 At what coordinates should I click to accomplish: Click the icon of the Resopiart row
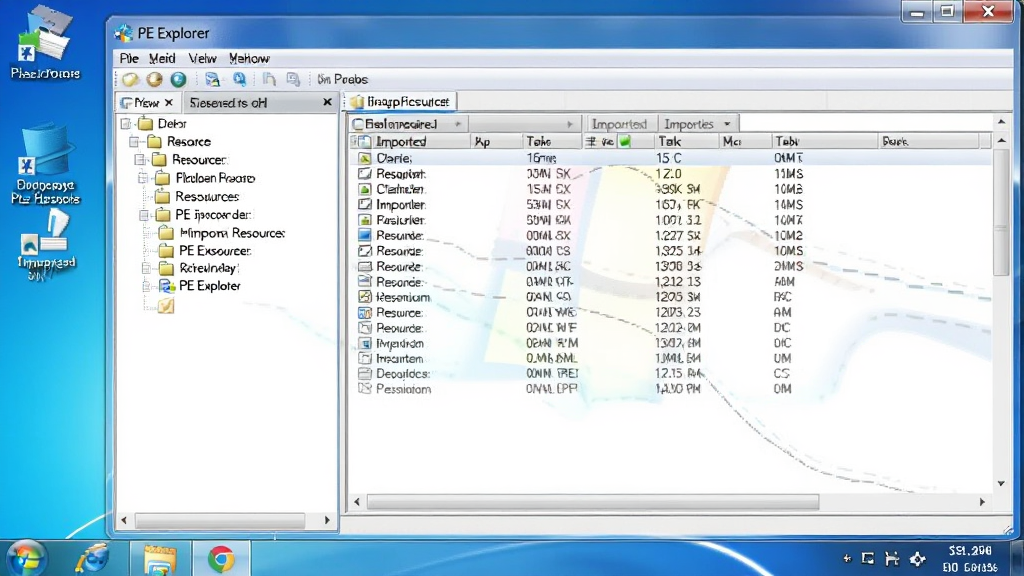click(x=365, y=174)
